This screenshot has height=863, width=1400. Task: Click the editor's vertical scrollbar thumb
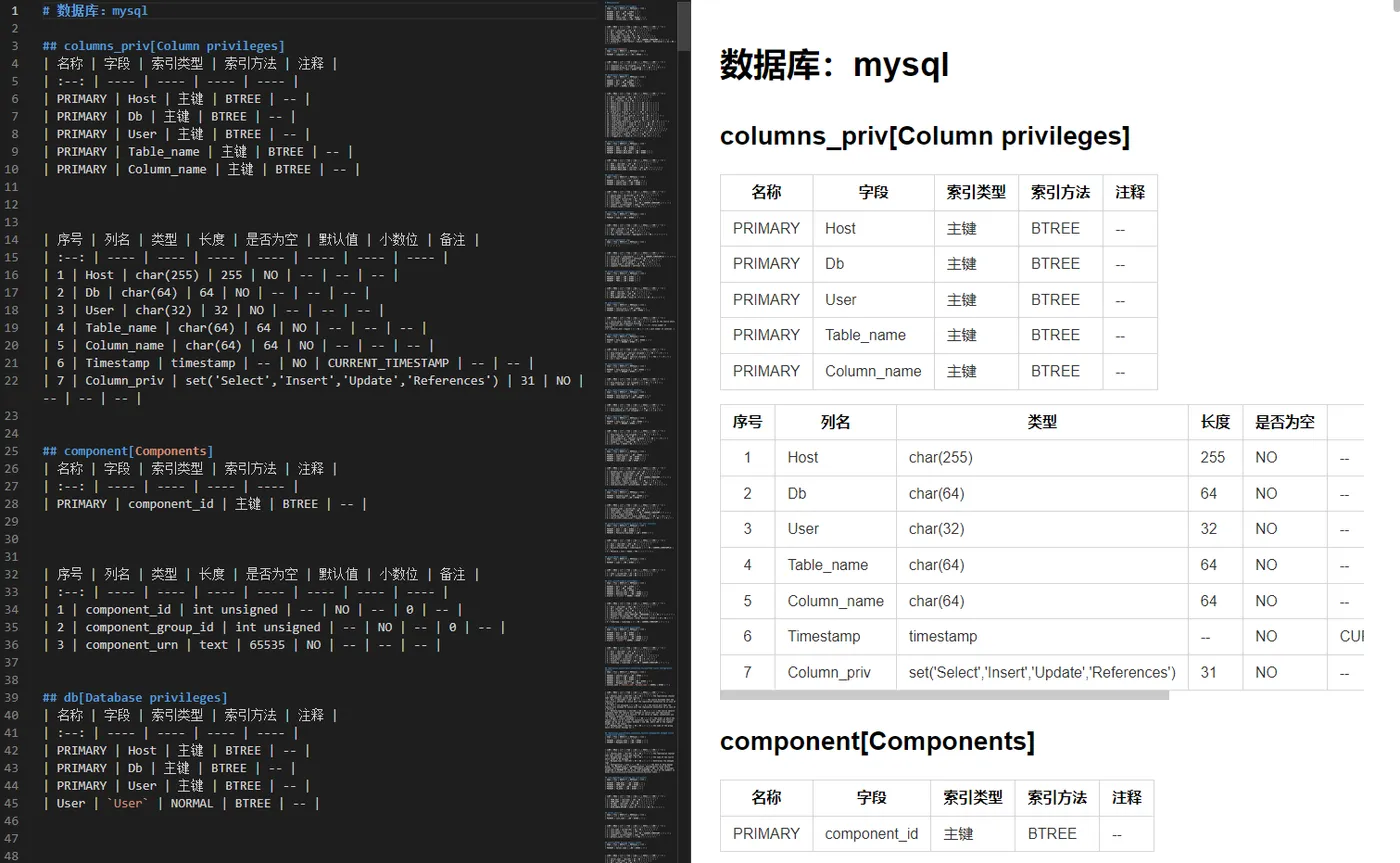click(684, 26)
